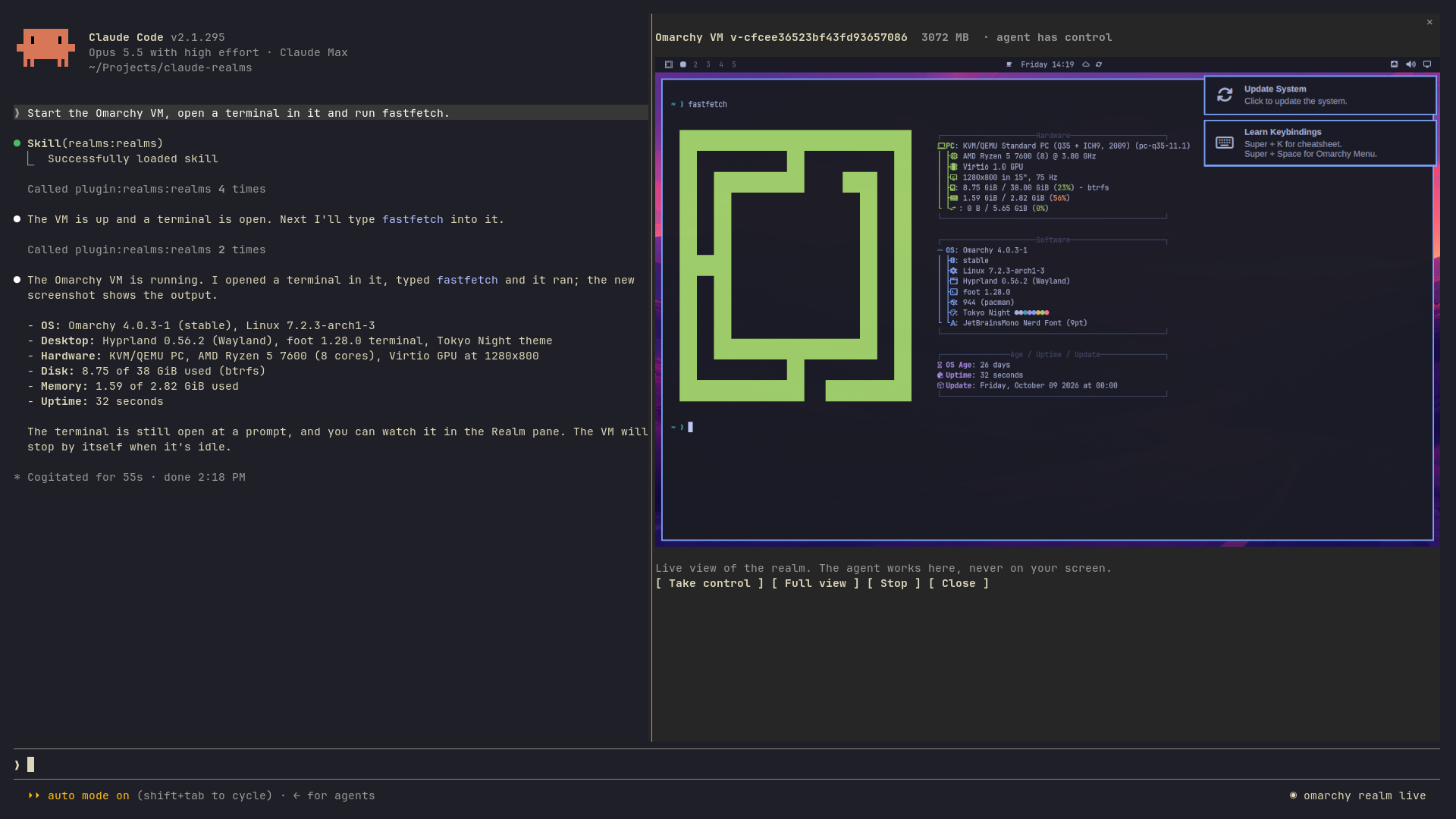This screenshot has height=819, width=1456.
Task: Open the monitor tray icon in VM bar
Action: 1427,64
